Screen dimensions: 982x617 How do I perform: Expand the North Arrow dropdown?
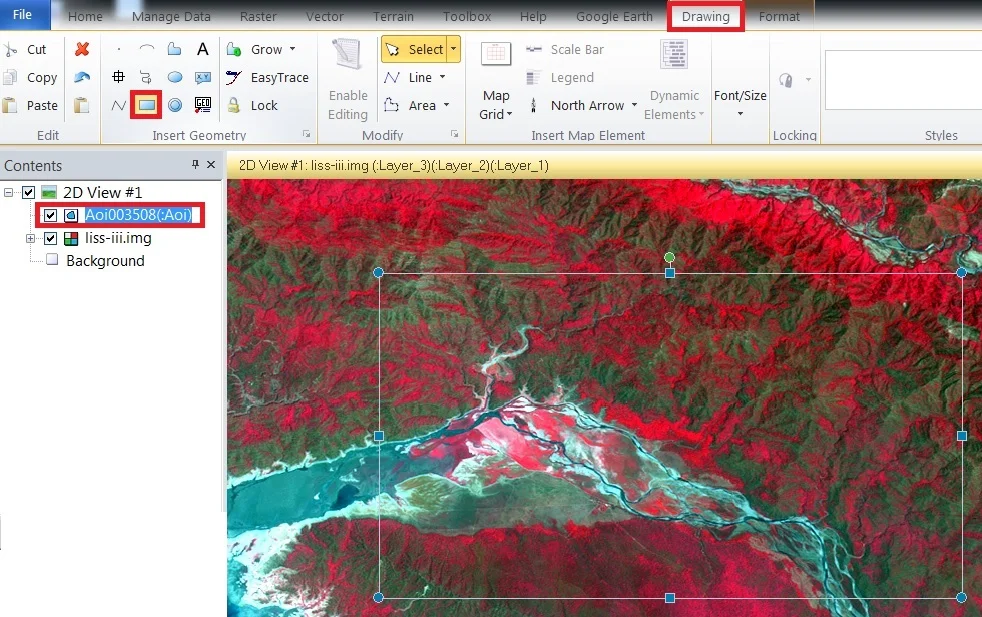click(x=637, y=105)
